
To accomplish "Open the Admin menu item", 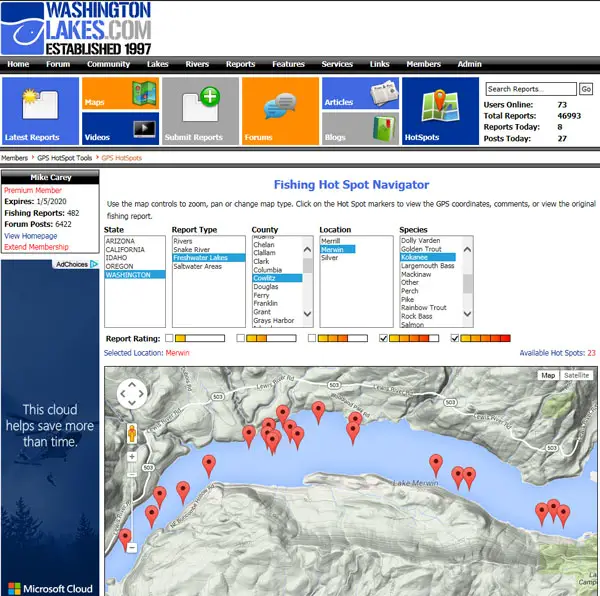I will tap(470, 64).
